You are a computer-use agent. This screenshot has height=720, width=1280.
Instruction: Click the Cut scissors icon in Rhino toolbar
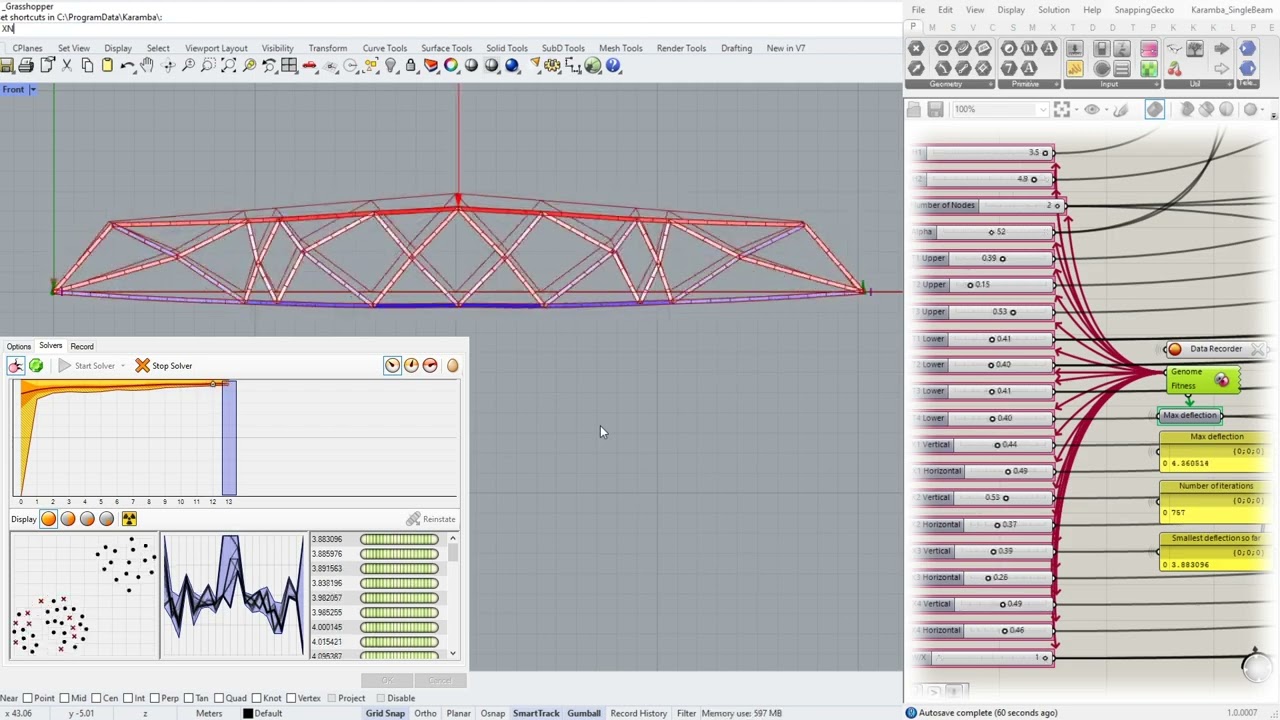tap(66, 66)
